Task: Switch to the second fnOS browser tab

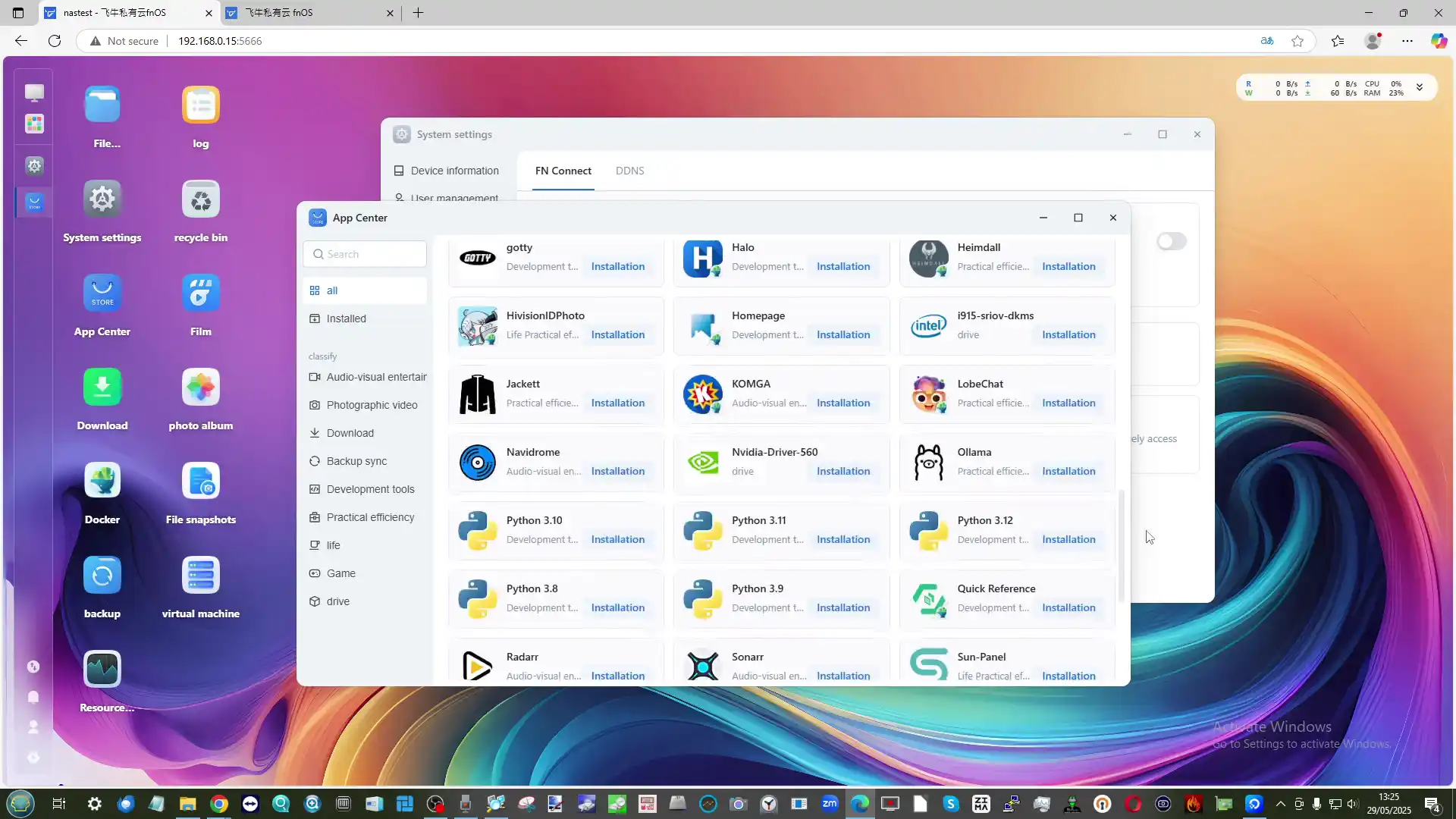Action: click(312, 13)
